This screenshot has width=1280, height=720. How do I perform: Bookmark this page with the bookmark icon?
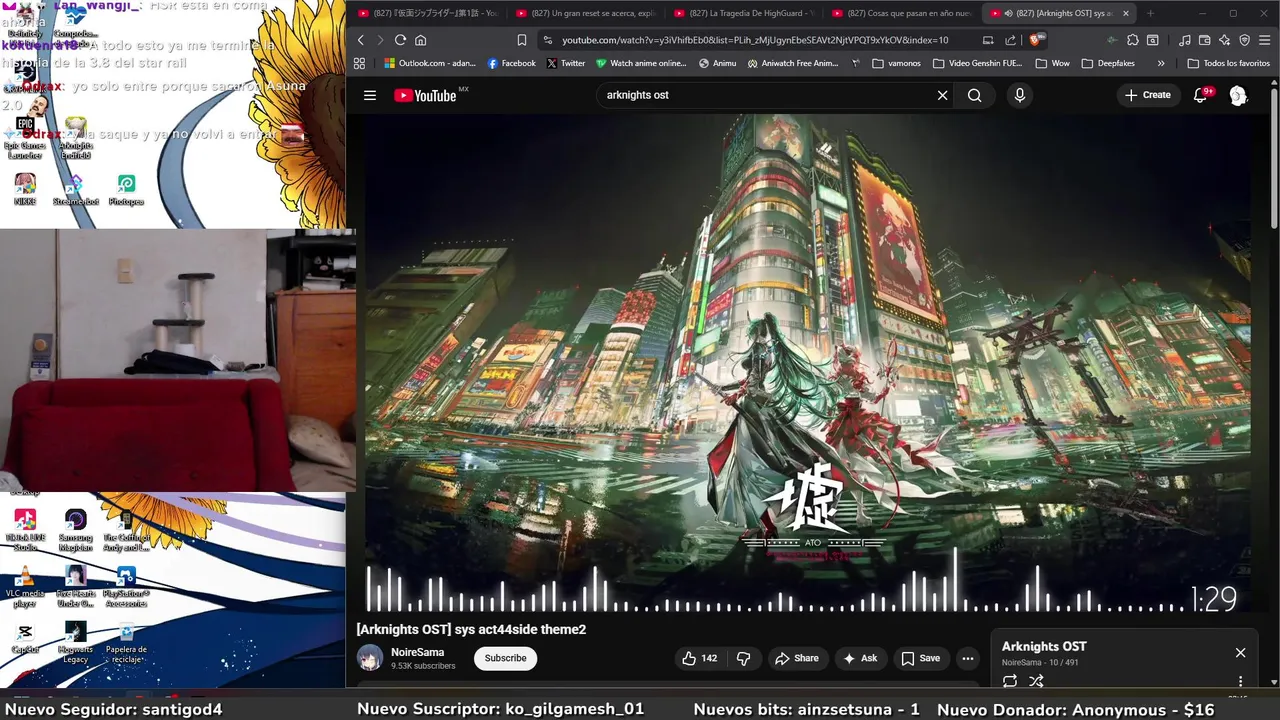(521, 40)
